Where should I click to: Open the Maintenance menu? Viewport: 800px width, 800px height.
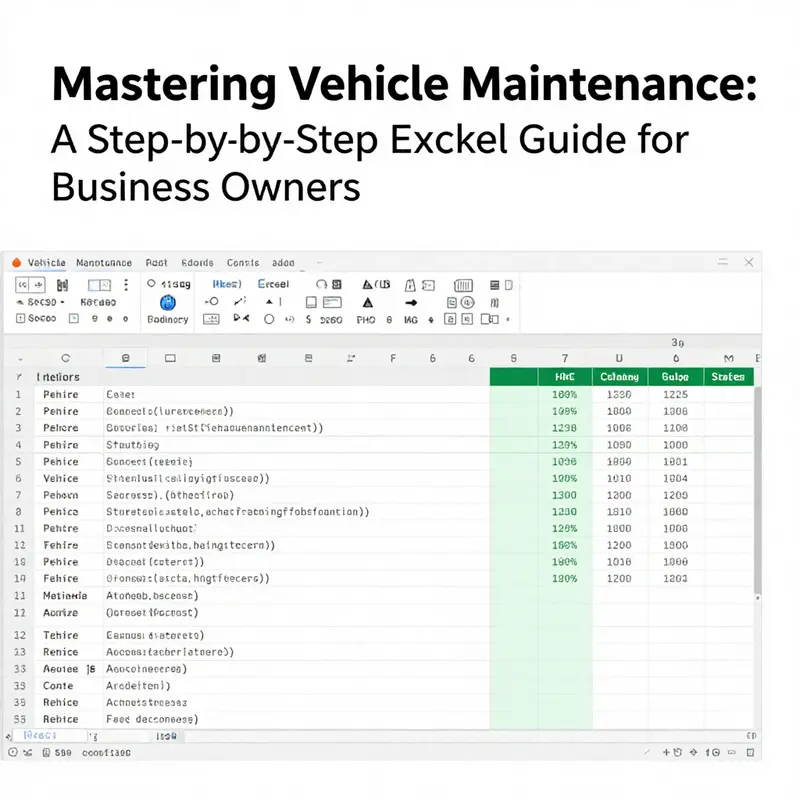point(103,262)
